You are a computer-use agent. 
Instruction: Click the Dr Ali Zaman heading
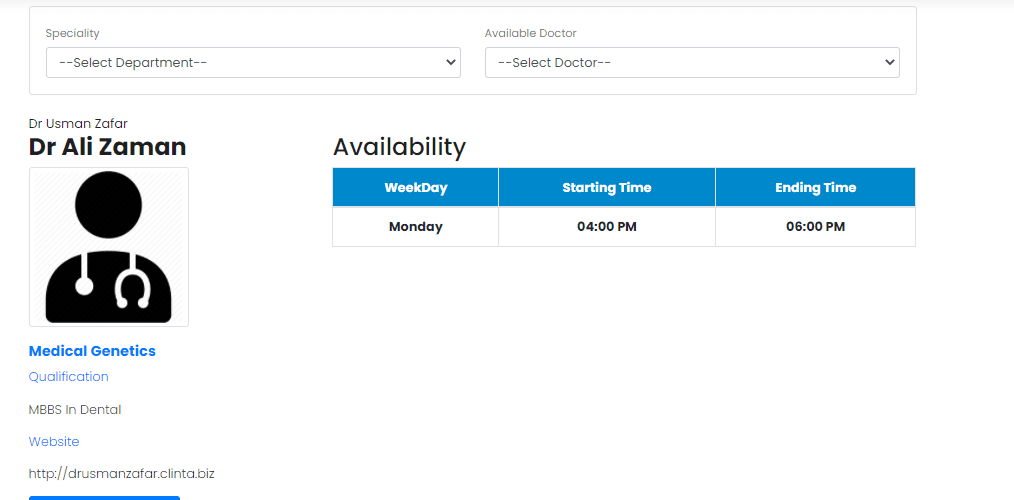point(107,147)
